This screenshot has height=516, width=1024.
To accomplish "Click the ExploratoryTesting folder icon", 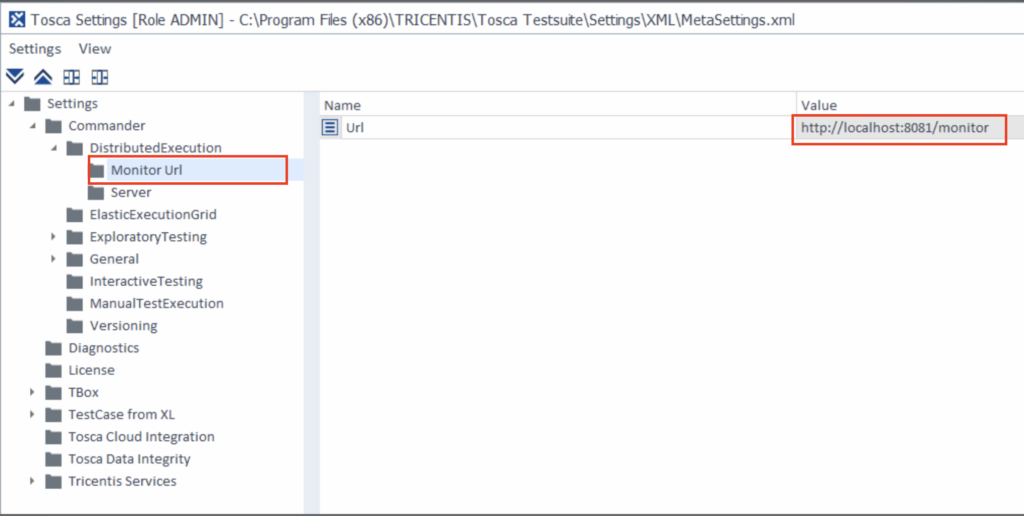I will click(x=75, y=237).
